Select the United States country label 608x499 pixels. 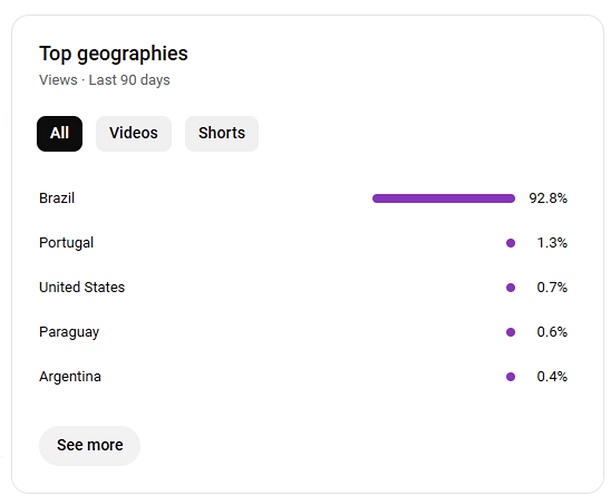(82, 288)
